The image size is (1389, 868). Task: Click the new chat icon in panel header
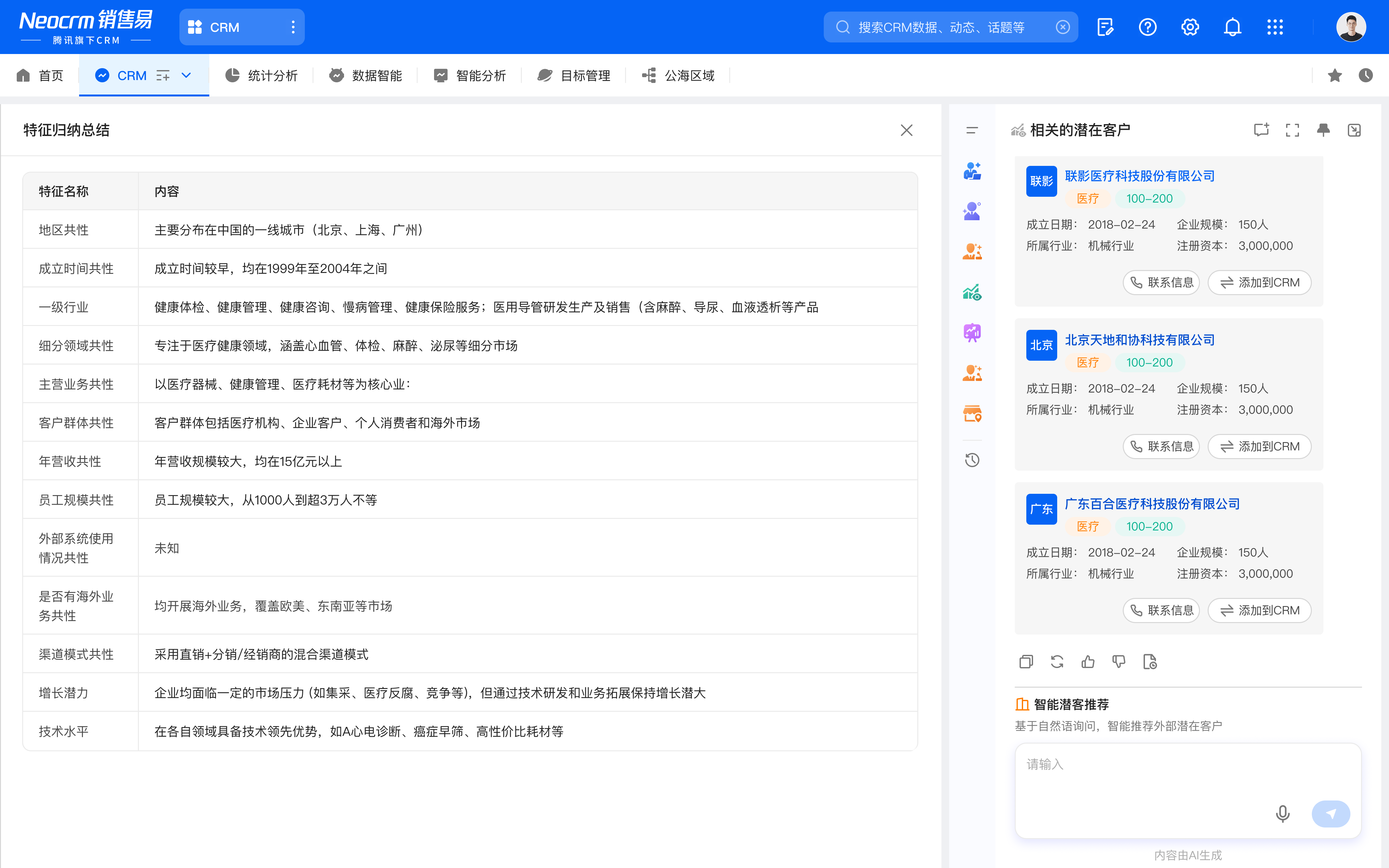coord(1261,130)
